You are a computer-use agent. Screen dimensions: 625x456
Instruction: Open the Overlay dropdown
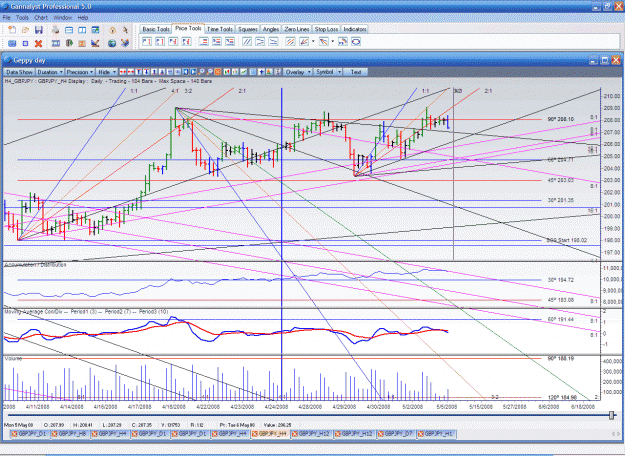tap(298, 72)
